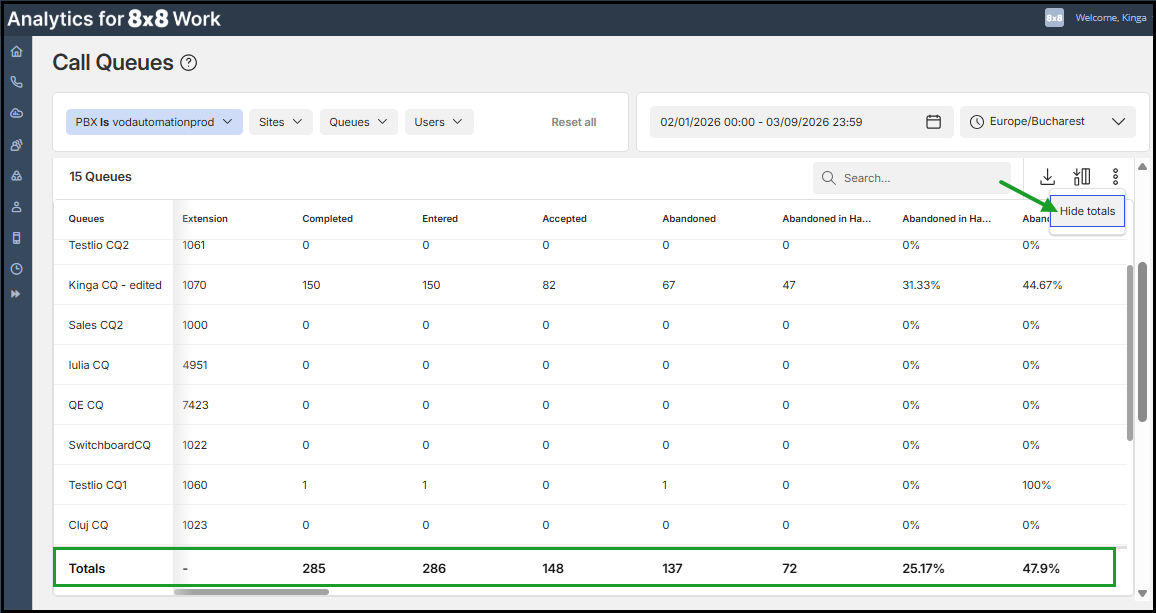Open the calendar date picker icon
The image size is (1156, 613).
tap(933, 122)
